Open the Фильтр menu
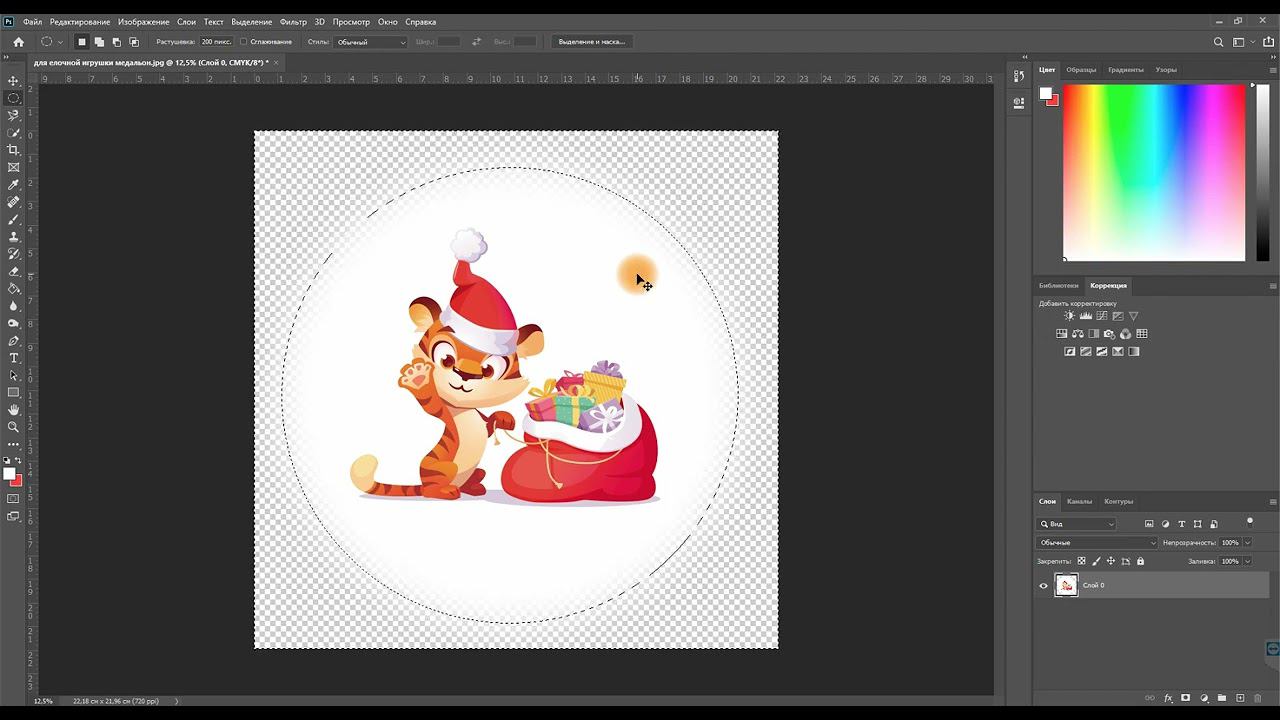This screenshot has height=720, width=1280. [x=294, y=22]
